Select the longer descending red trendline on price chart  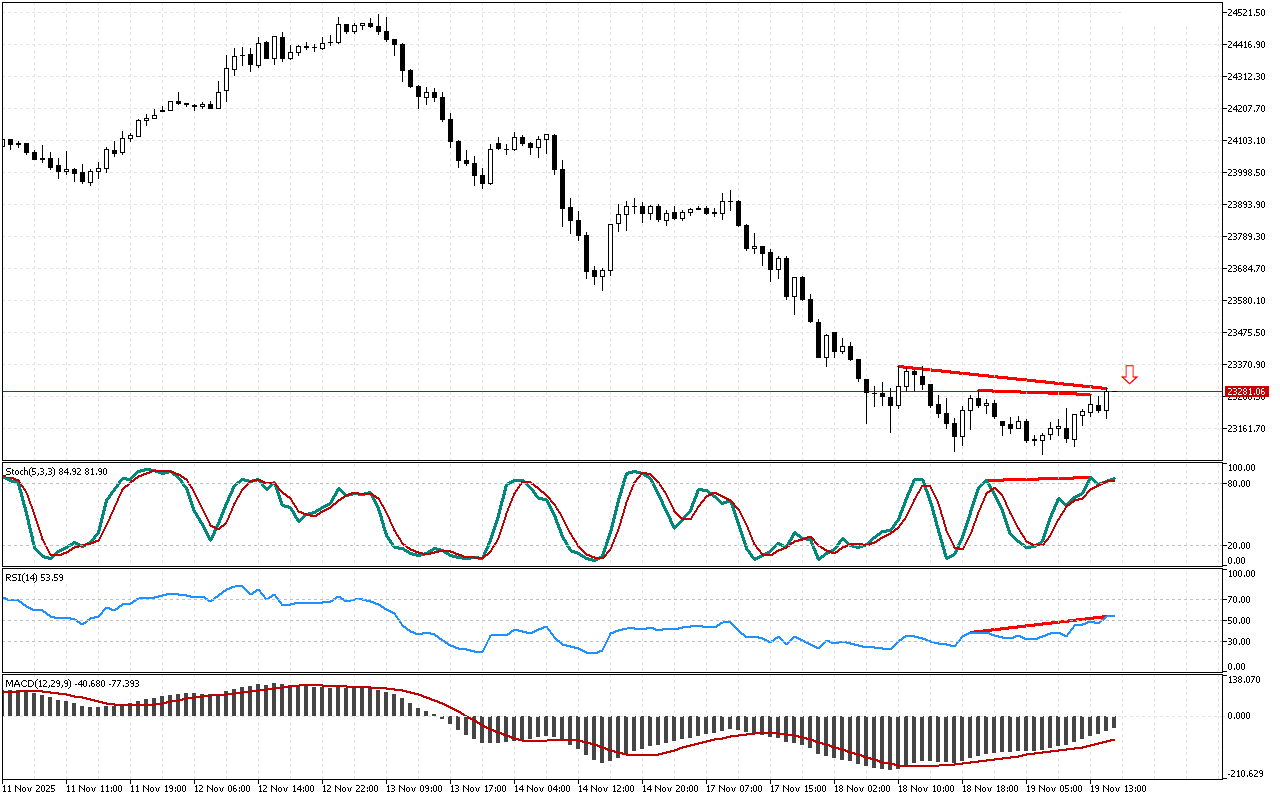coord(1000,377)
